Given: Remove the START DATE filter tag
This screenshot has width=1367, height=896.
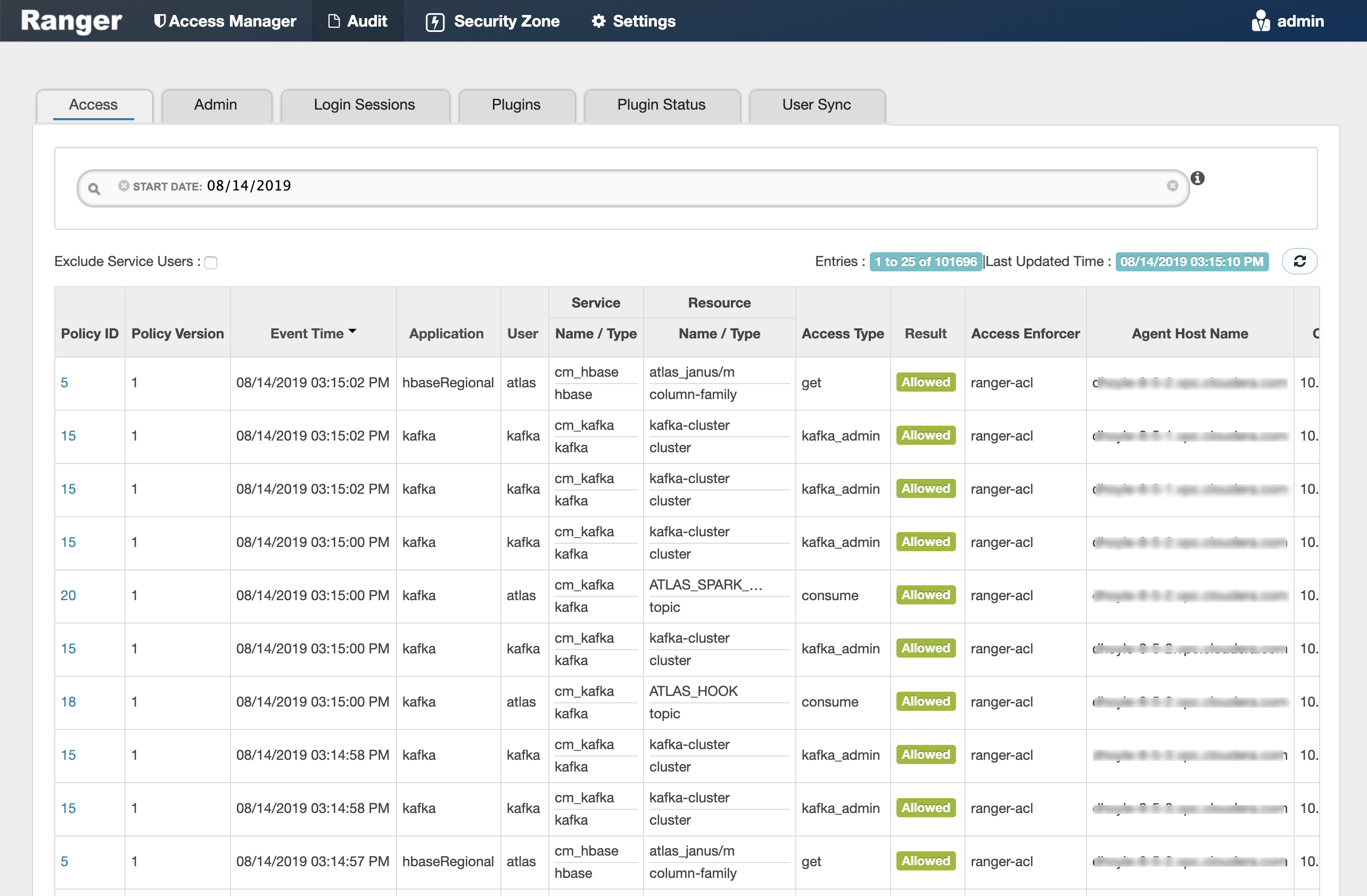Looking at the screenshot, I should pyautogui.click(x=123, y=185).
